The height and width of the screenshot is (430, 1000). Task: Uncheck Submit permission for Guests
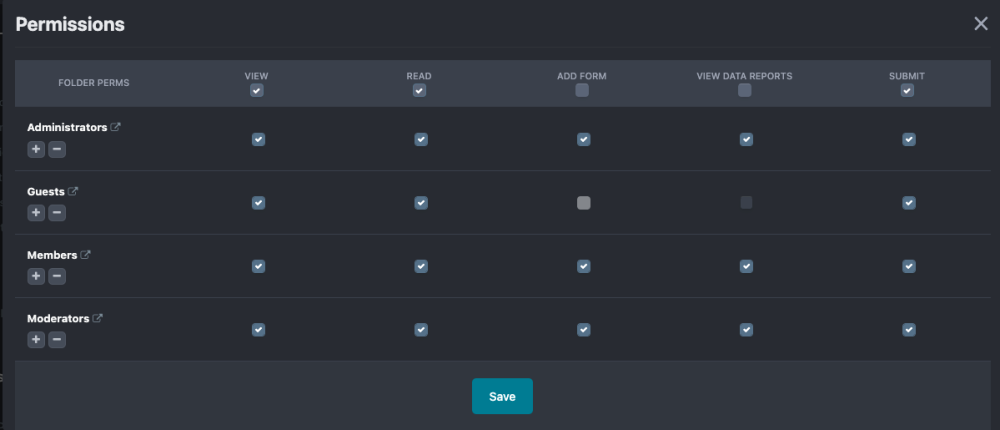(x=909, y=202)
